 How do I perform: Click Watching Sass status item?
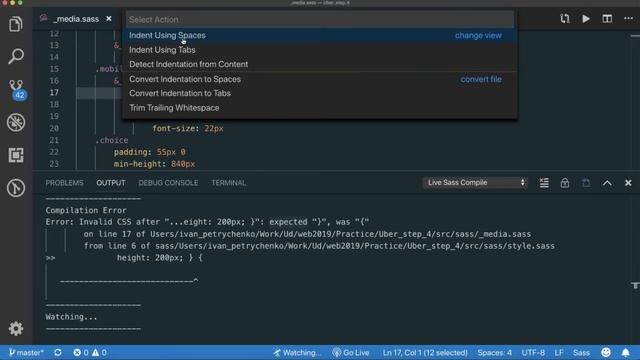pos(298,352)
